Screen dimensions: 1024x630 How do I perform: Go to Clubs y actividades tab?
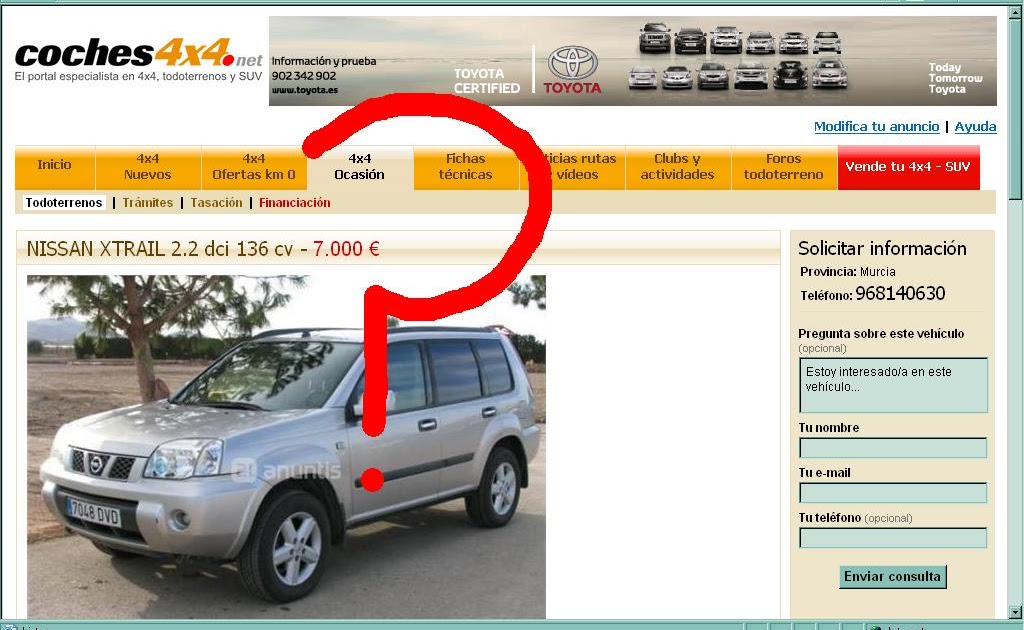pyautogui.click(x=678, y=167)
